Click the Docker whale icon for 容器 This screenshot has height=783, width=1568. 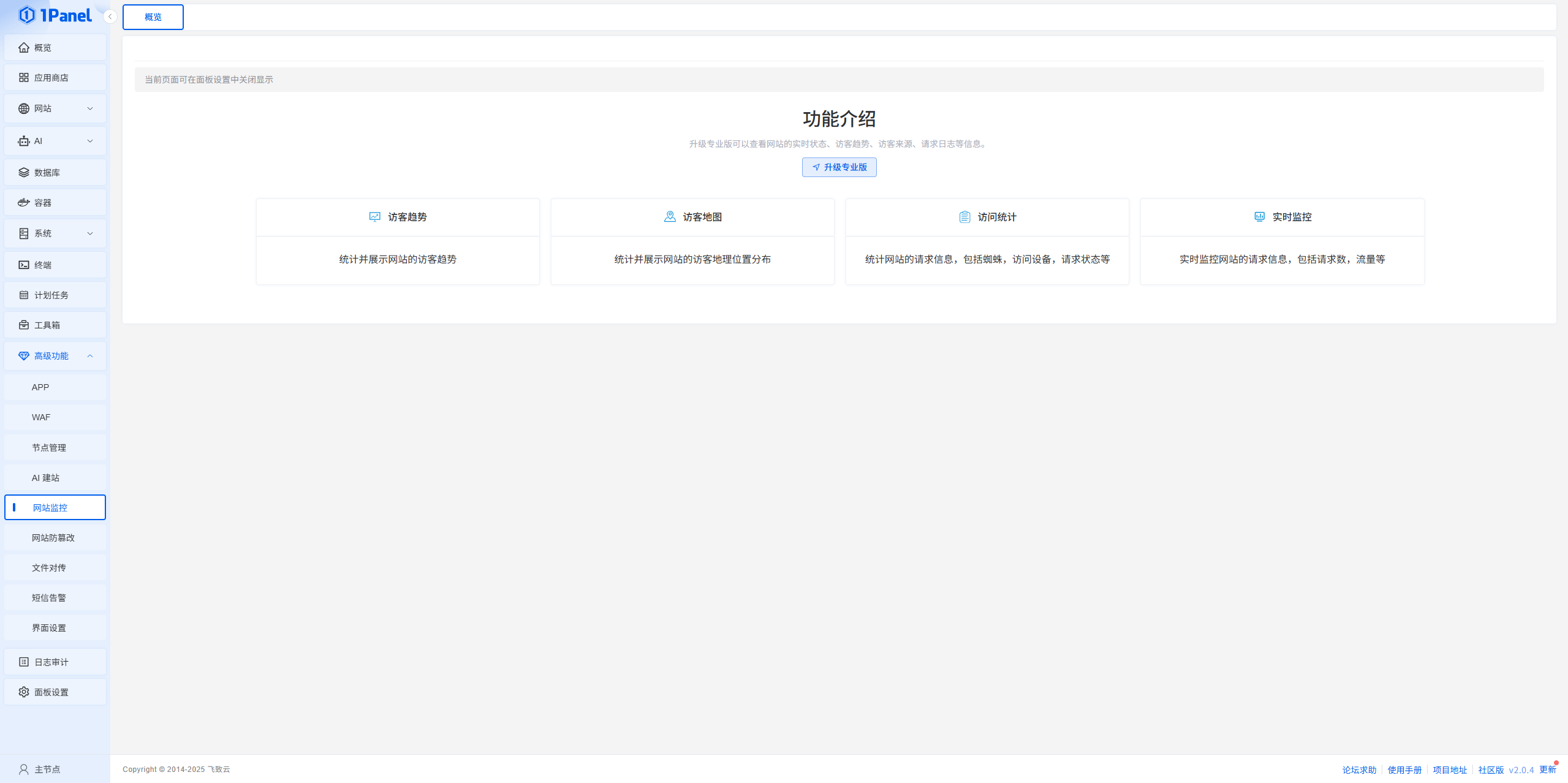[24, 203]
